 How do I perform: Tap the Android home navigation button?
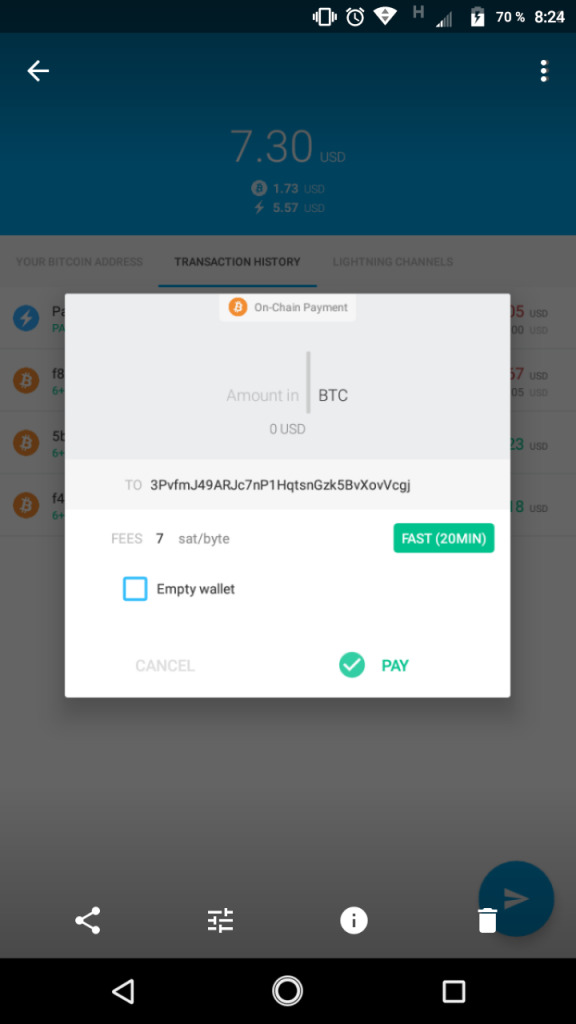click(287, 991)
